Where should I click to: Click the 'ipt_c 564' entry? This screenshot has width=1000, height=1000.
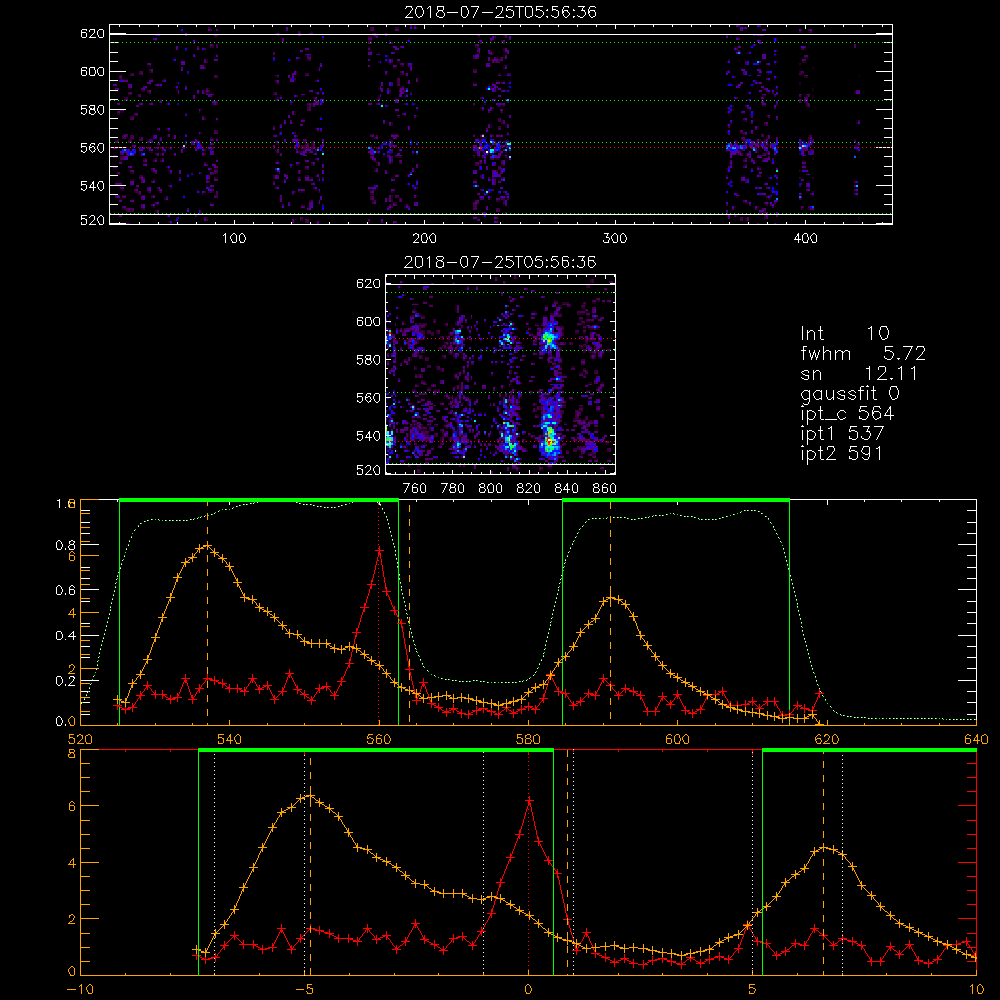tap(847, 414)
